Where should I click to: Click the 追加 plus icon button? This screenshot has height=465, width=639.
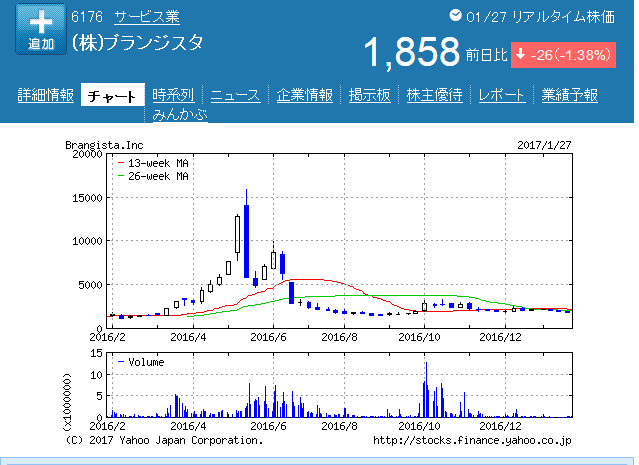(x=41, y=29)
